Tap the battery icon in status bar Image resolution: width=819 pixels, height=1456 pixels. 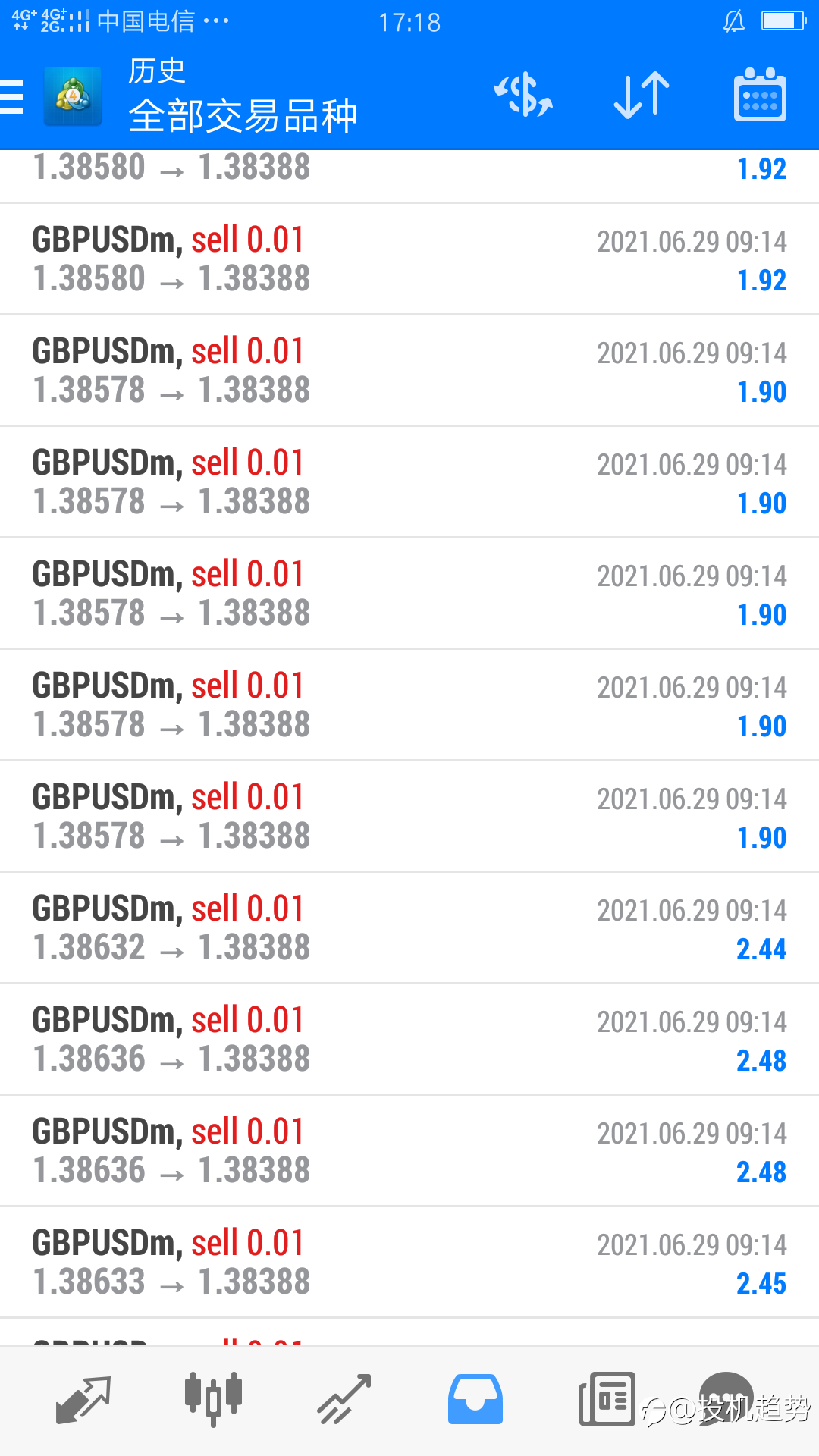pyautogui.click(x=783, y=21)
